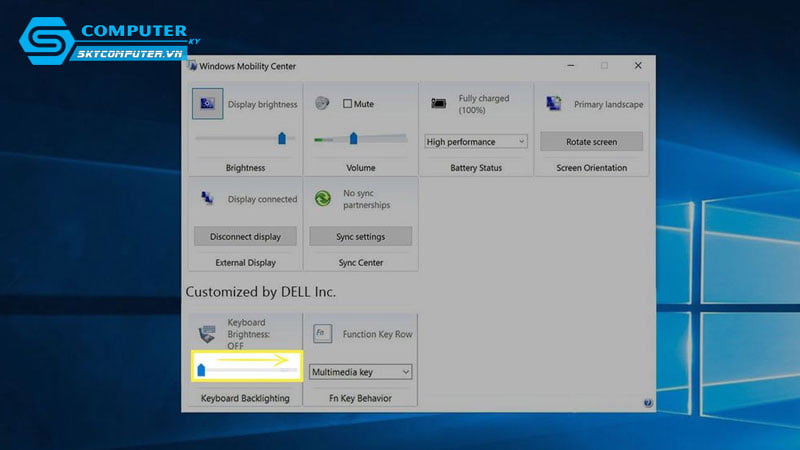This screenshot has height=450, width=800.
Task: Click the Display brightness monitor icon
Action: point(208,104)
